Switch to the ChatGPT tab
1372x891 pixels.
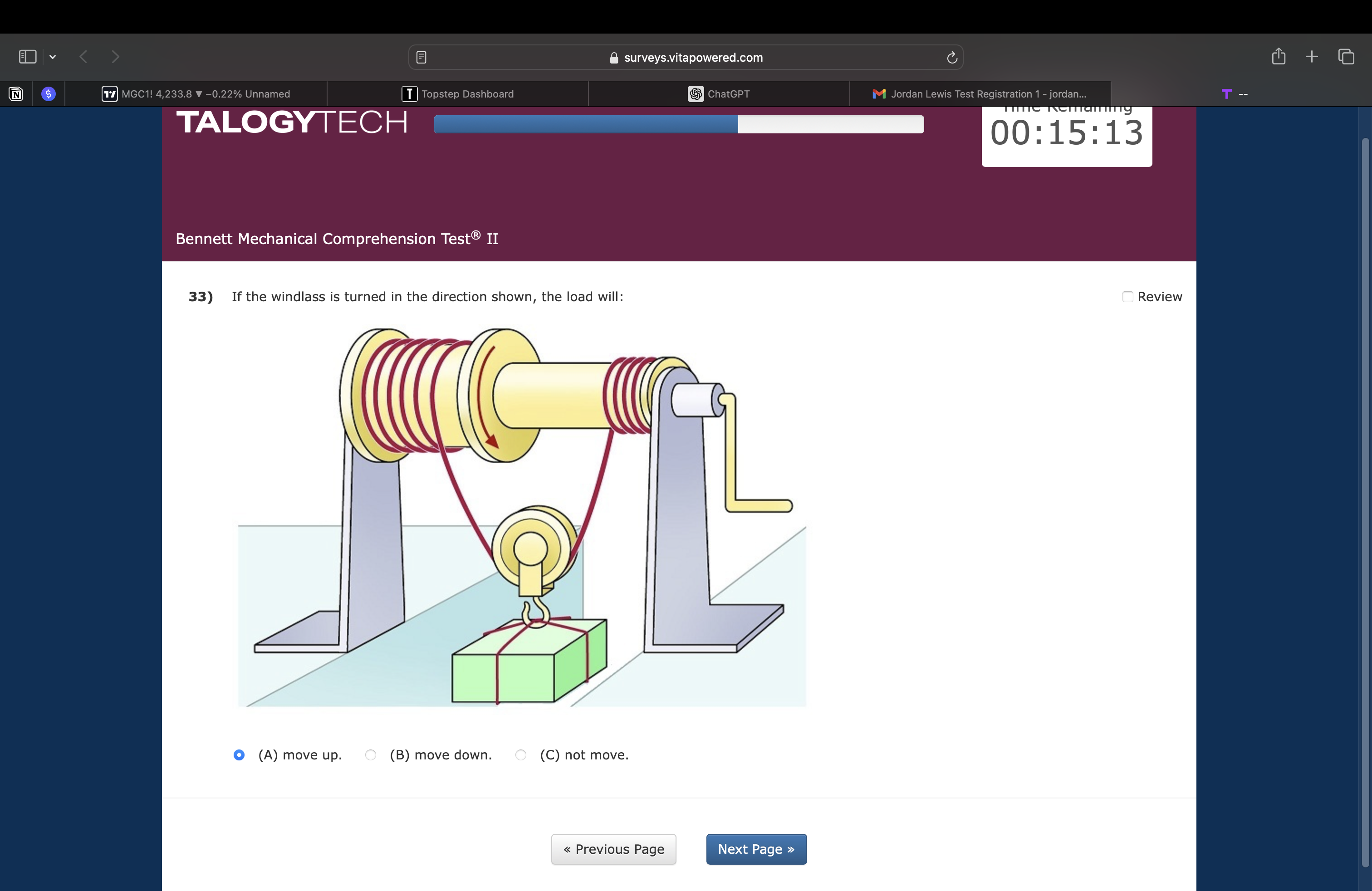click(x=719, y=94)
